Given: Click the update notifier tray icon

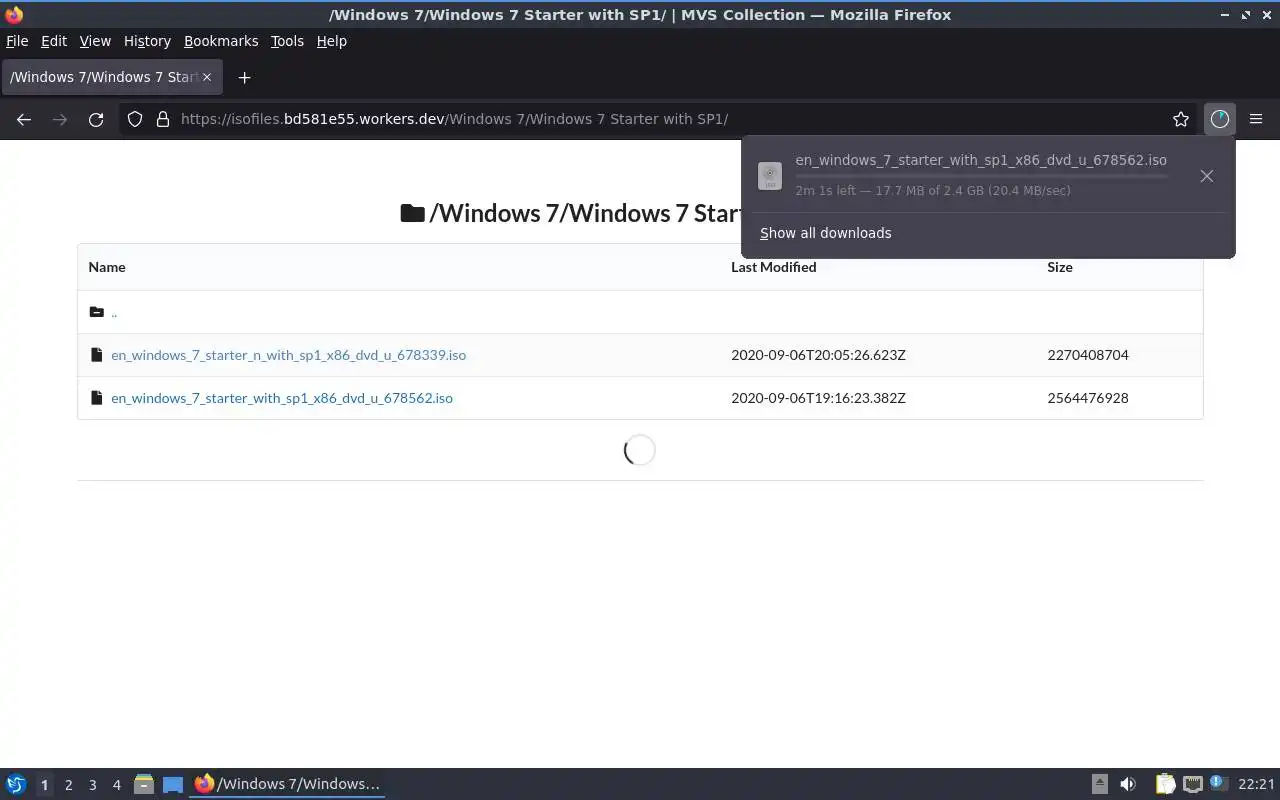Looking at the screenshot, I should click(1218, 783).
